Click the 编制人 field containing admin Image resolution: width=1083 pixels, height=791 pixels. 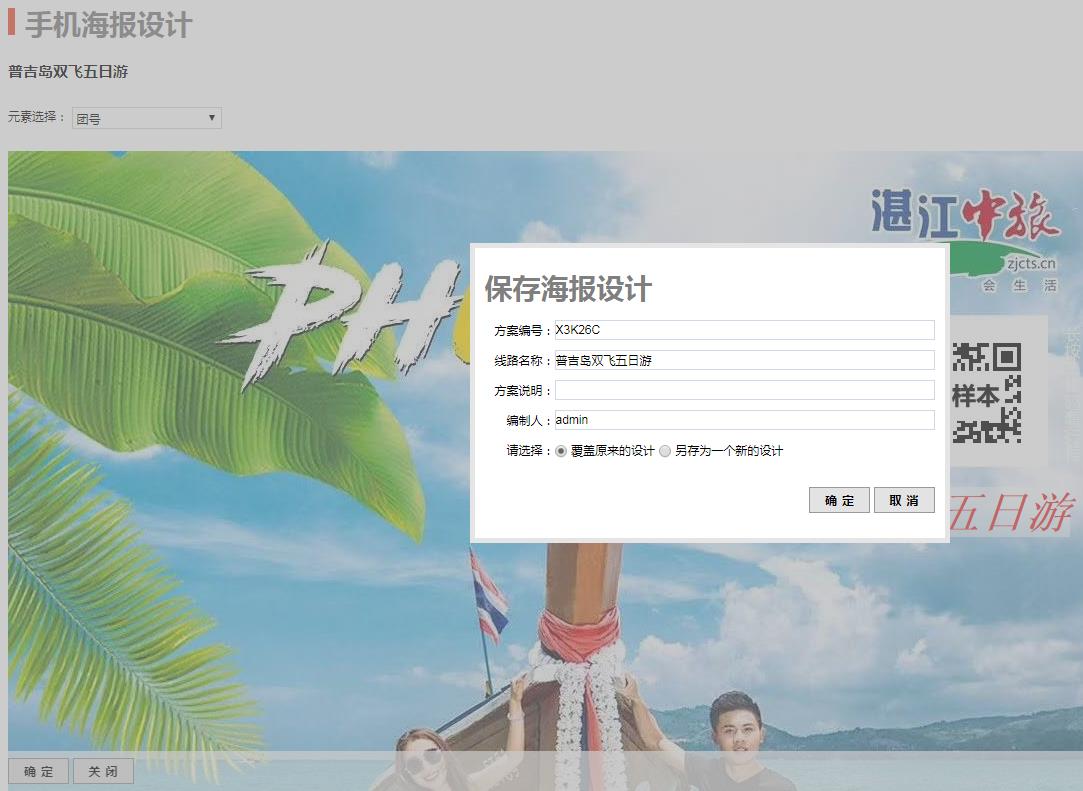[x=745, y=420]
